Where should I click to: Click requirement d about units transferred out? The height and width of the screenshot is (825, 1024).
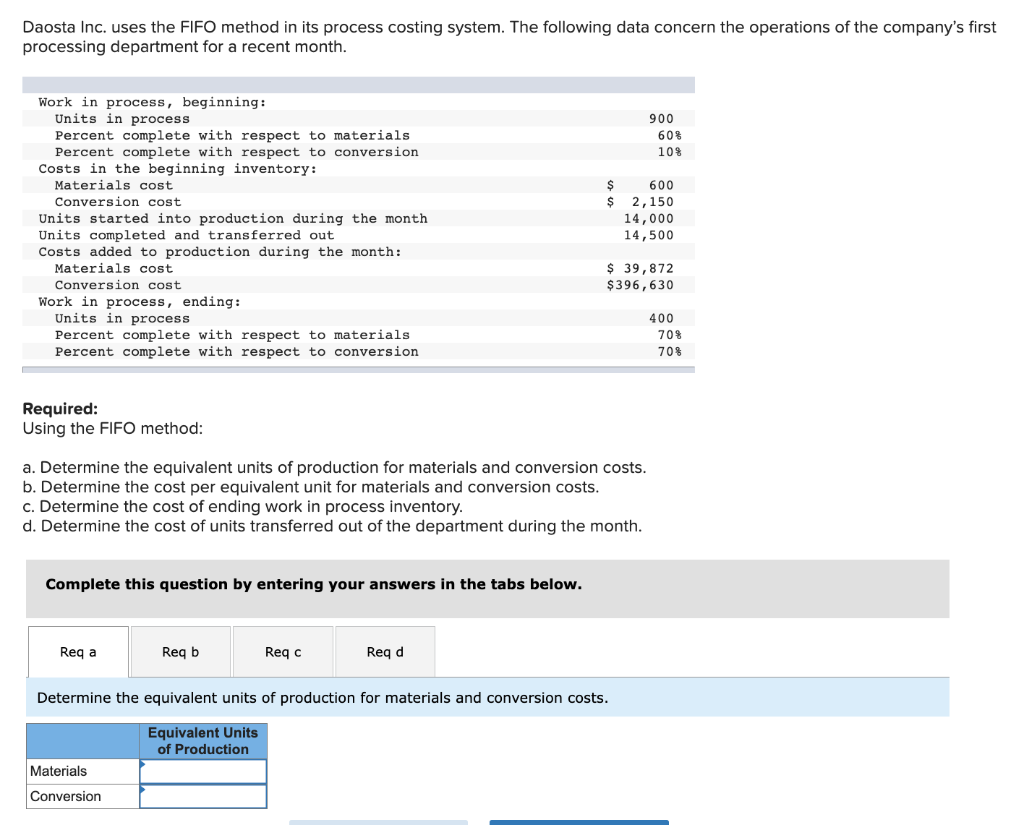pos(332,526)
